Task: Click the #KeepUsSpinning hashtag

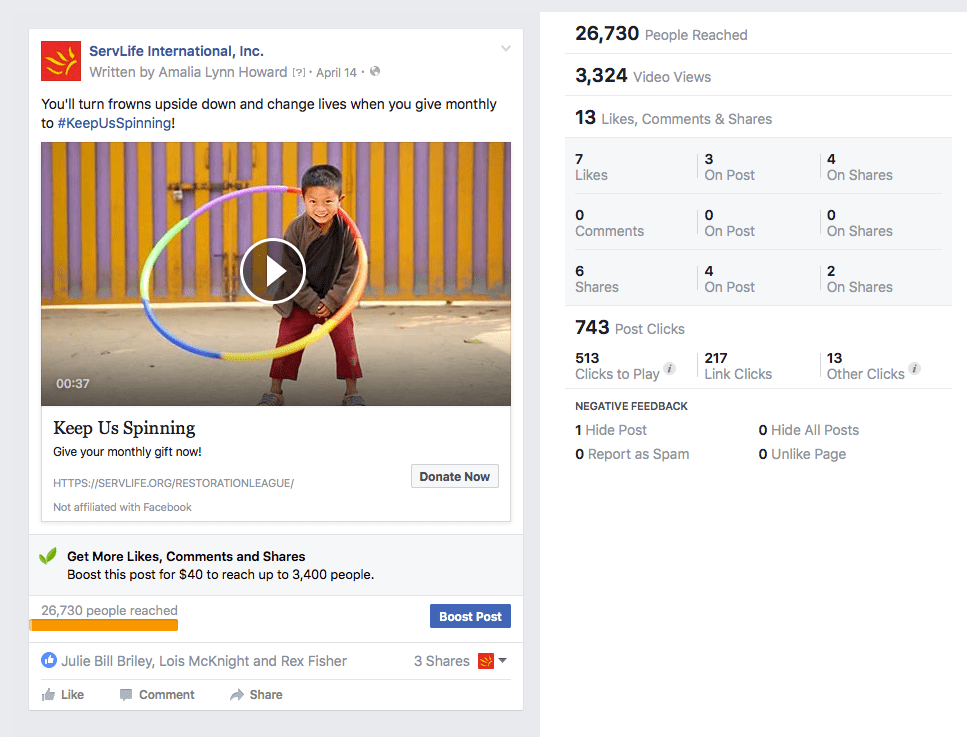Action: coord(114,123)
